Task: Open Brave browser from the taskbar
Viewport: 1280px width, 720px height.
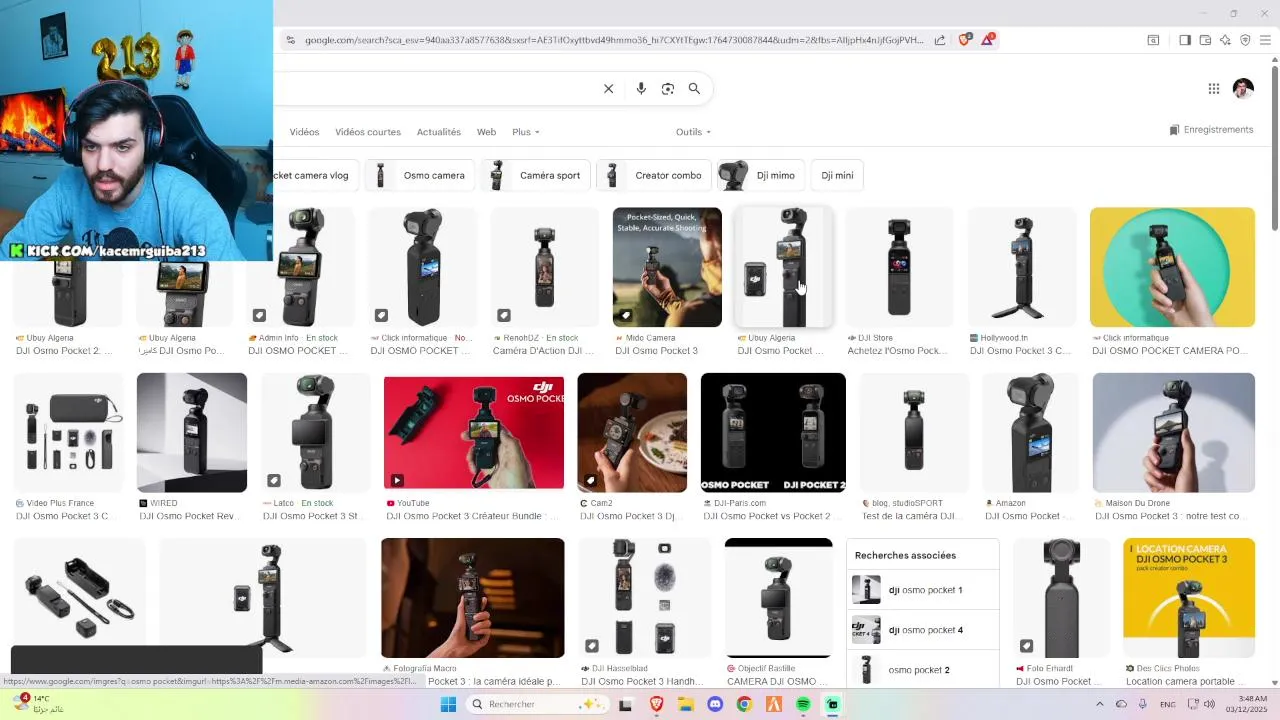Action: [x=656, y=704]
